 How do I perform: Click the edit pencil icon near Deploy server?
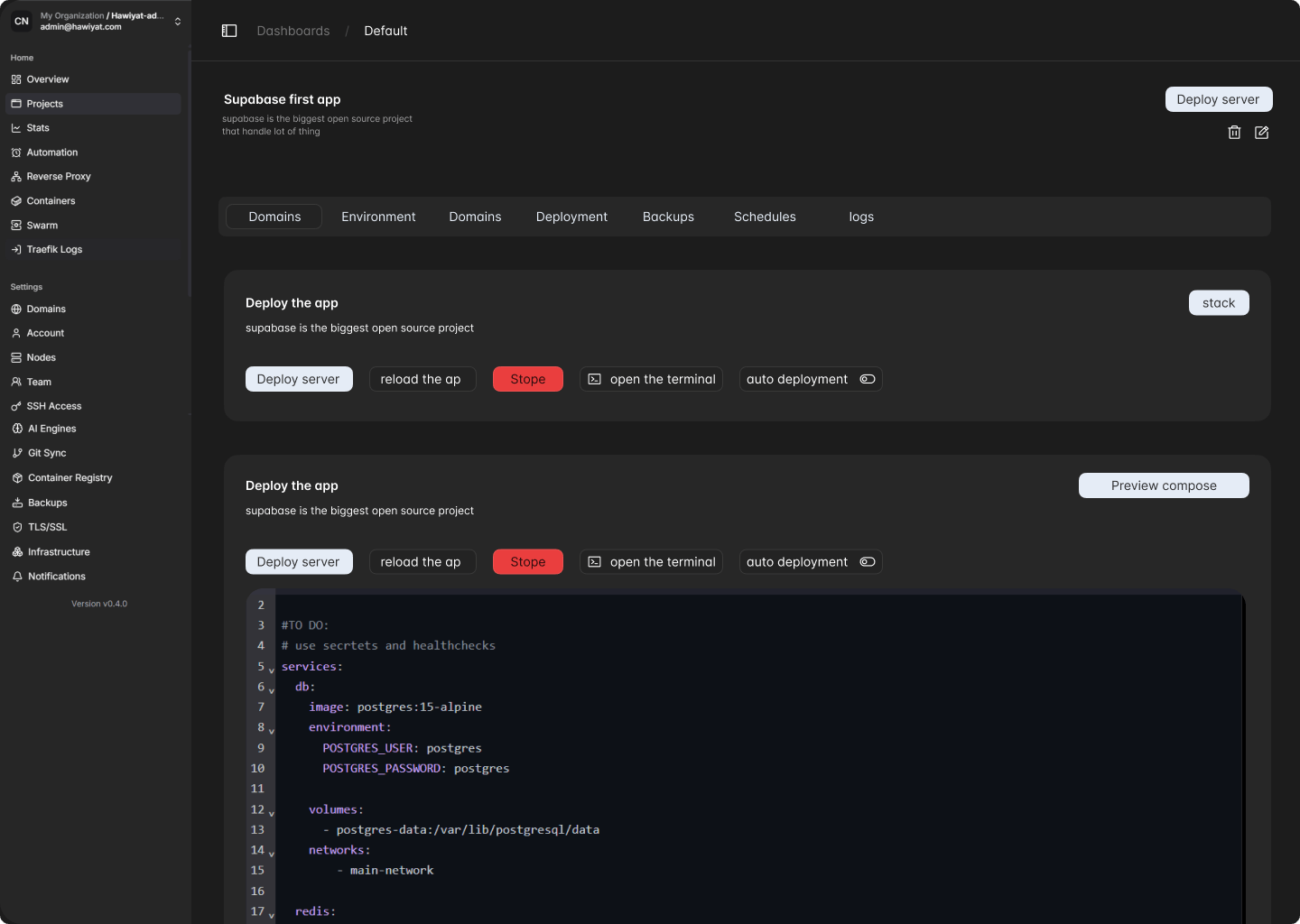(x=1261, y=133)
